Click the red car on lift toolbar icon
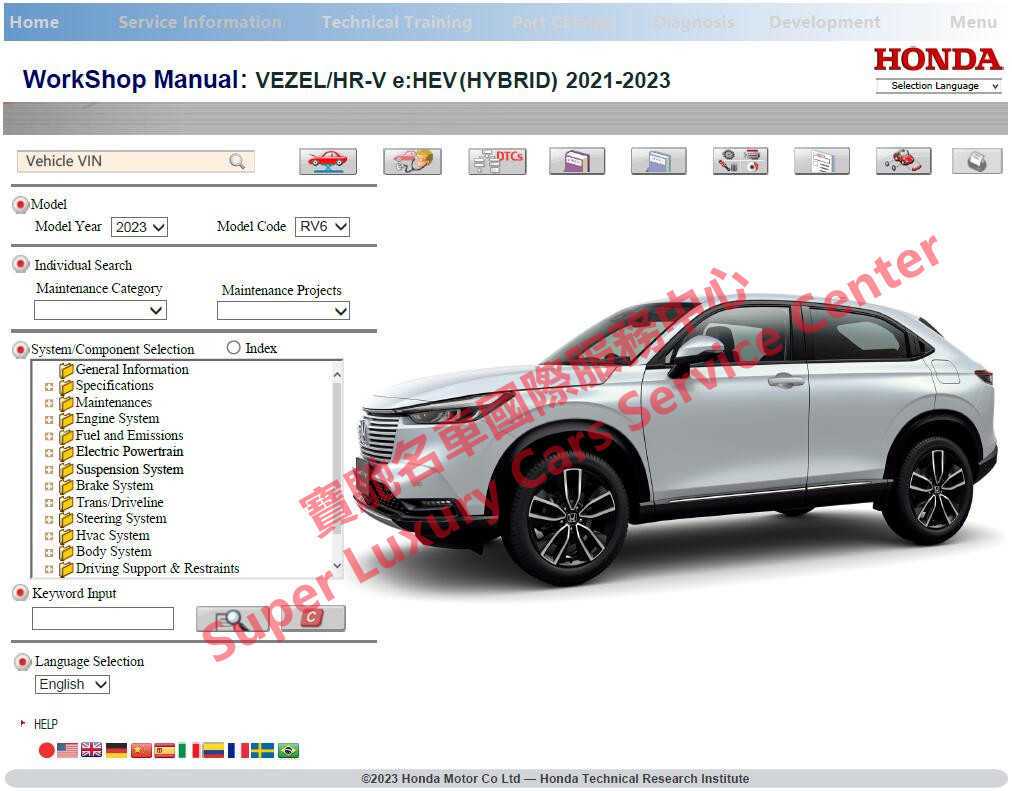The height and width of the screenshot is (791, 1012). (328, 161)
